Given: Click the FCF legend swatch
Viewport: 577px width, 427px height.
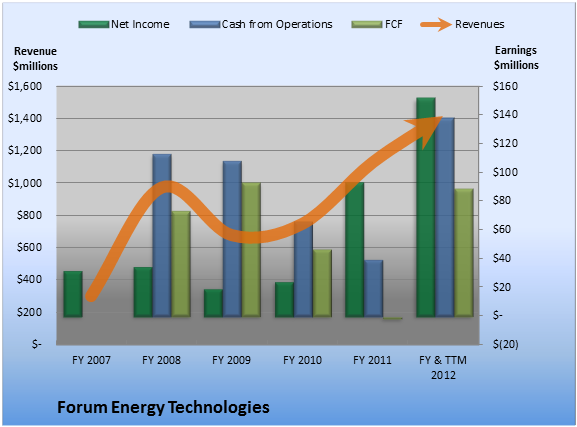Looking at the screenshot, I should pos(367,25).
